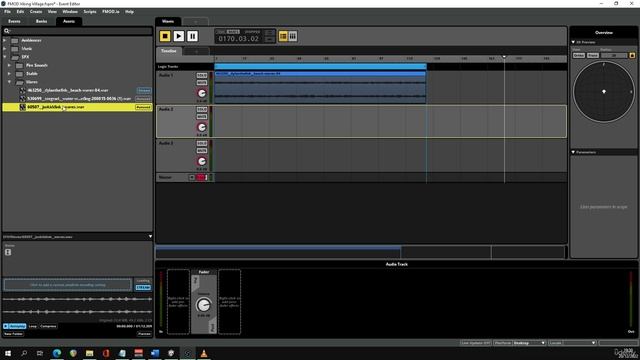
Task: Click the Stable folder icon
Action: (x=19, y=74)
